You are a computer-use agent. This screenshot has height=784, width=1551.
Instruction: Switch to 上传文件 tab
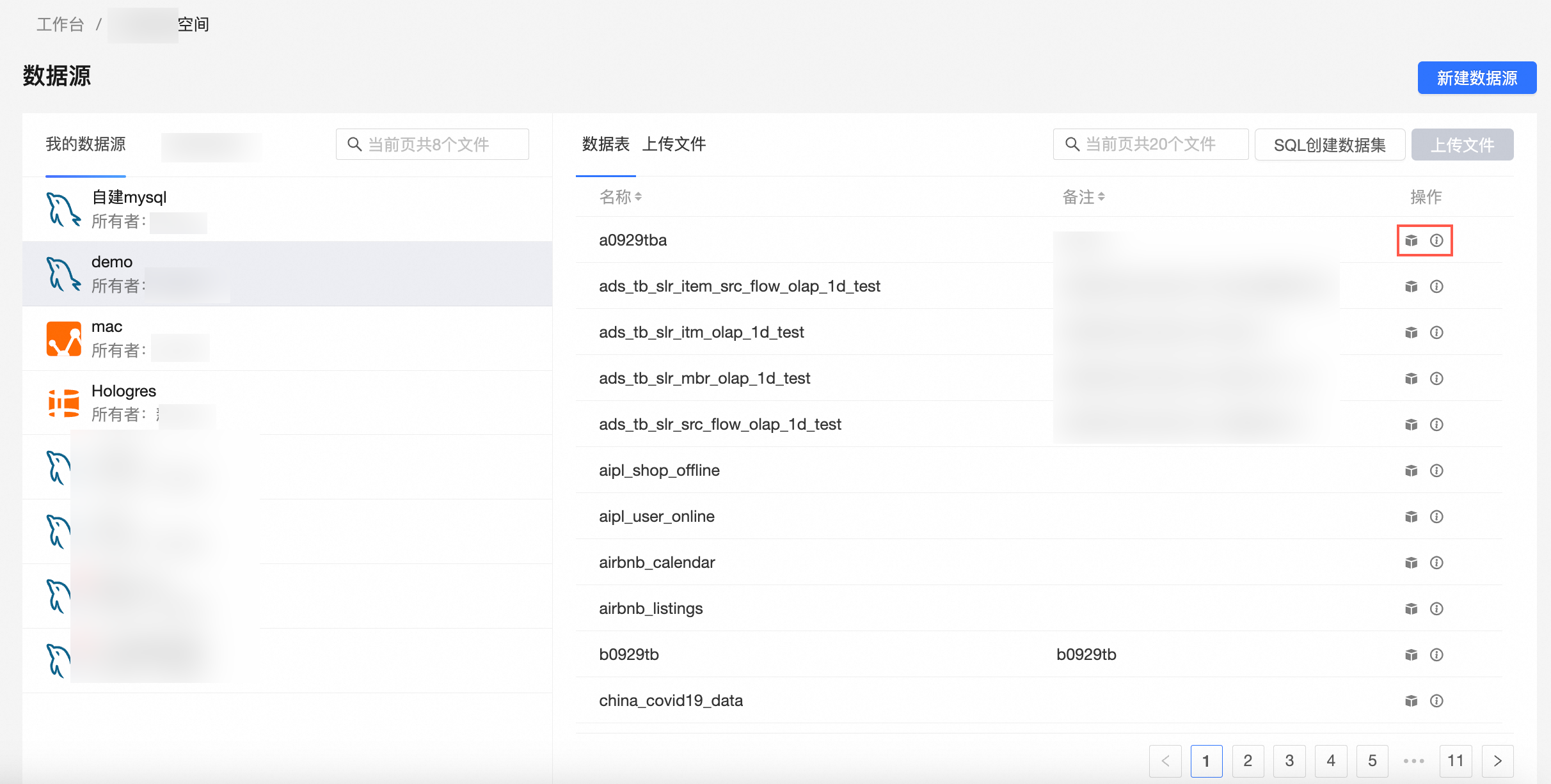(674, 145)
